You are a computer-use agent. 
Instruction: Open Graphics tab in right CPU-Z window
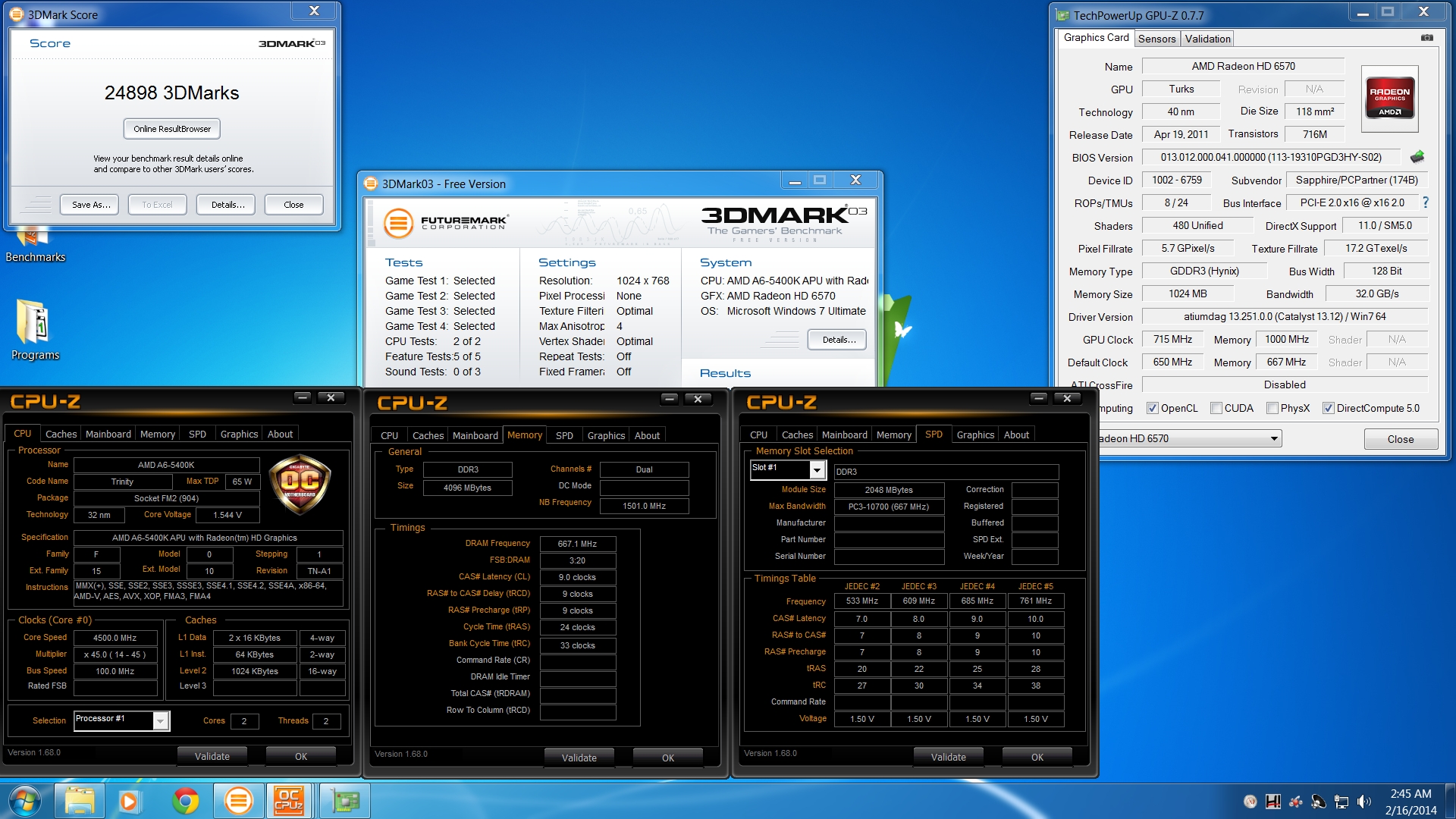click(975, 435)
